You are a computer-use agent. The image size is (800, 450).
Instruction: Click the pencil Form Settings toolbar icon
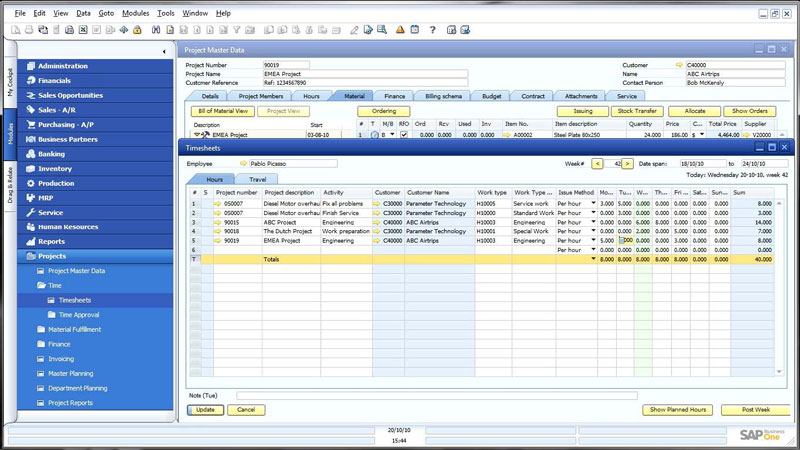(x=354, y=30)
